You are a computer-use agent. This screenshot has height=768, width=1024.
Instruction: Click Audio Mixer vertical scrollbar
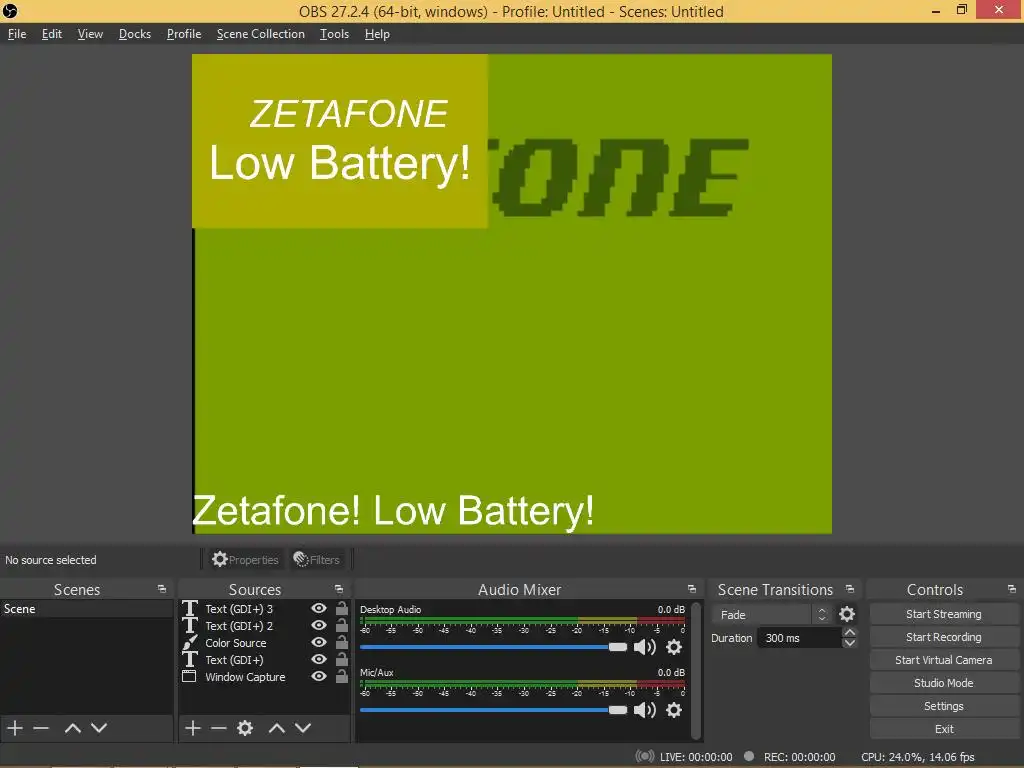click(696, 670)
